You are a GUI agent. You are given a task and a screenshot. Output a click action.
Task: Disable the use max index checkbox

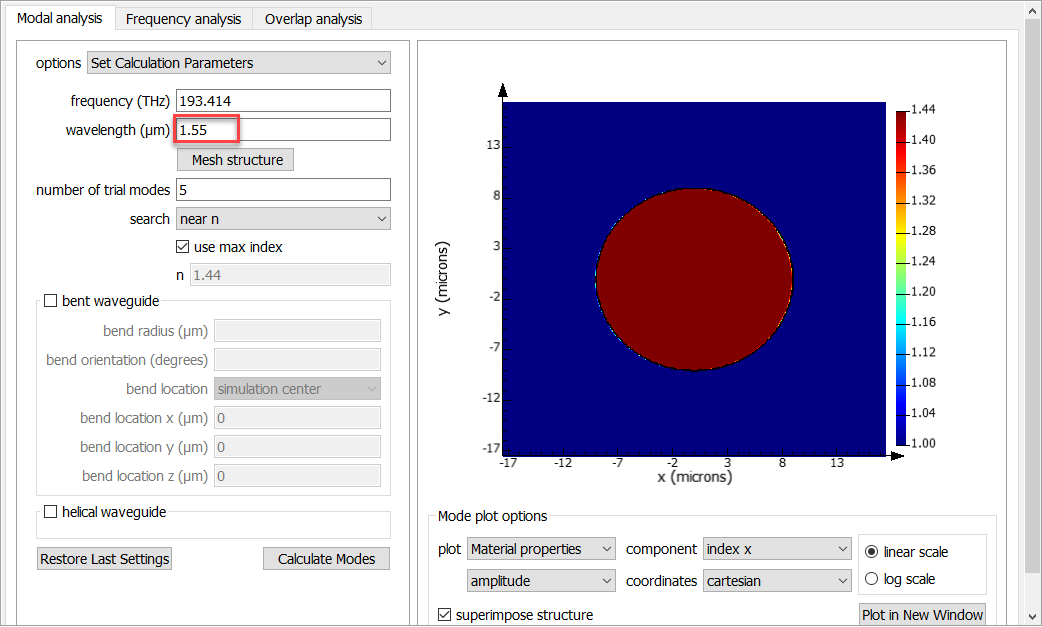point(182,246)
